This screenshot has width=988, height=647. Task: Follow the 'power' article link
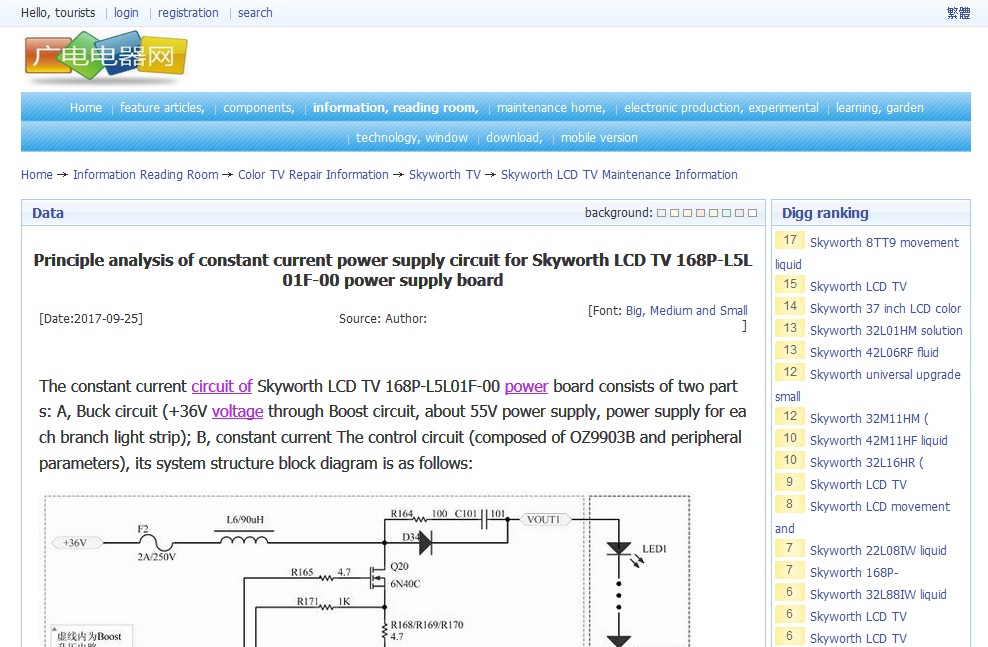526,386
